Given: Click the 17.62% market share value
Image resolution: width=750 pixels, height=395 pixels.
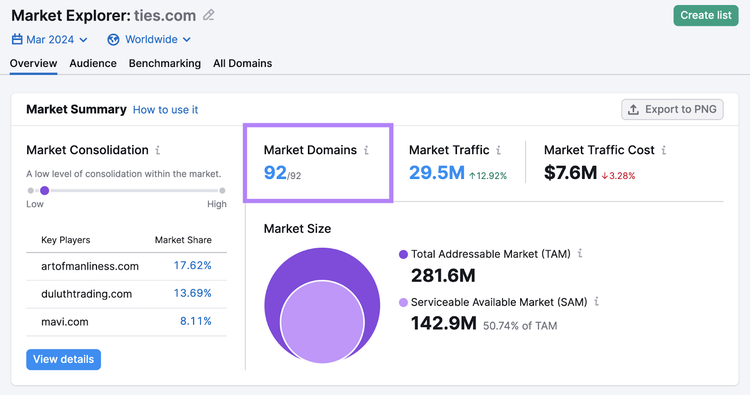Looking at the screenshot, I should click(192, 265).
